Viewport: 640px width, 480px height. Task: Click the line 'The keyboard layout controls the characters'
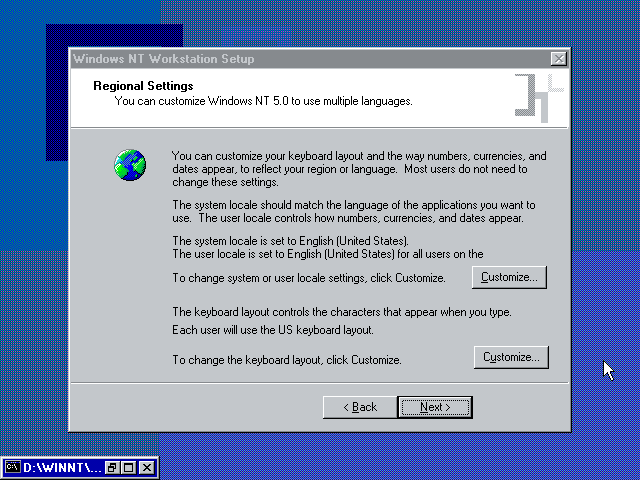click(x=342, y=312)
